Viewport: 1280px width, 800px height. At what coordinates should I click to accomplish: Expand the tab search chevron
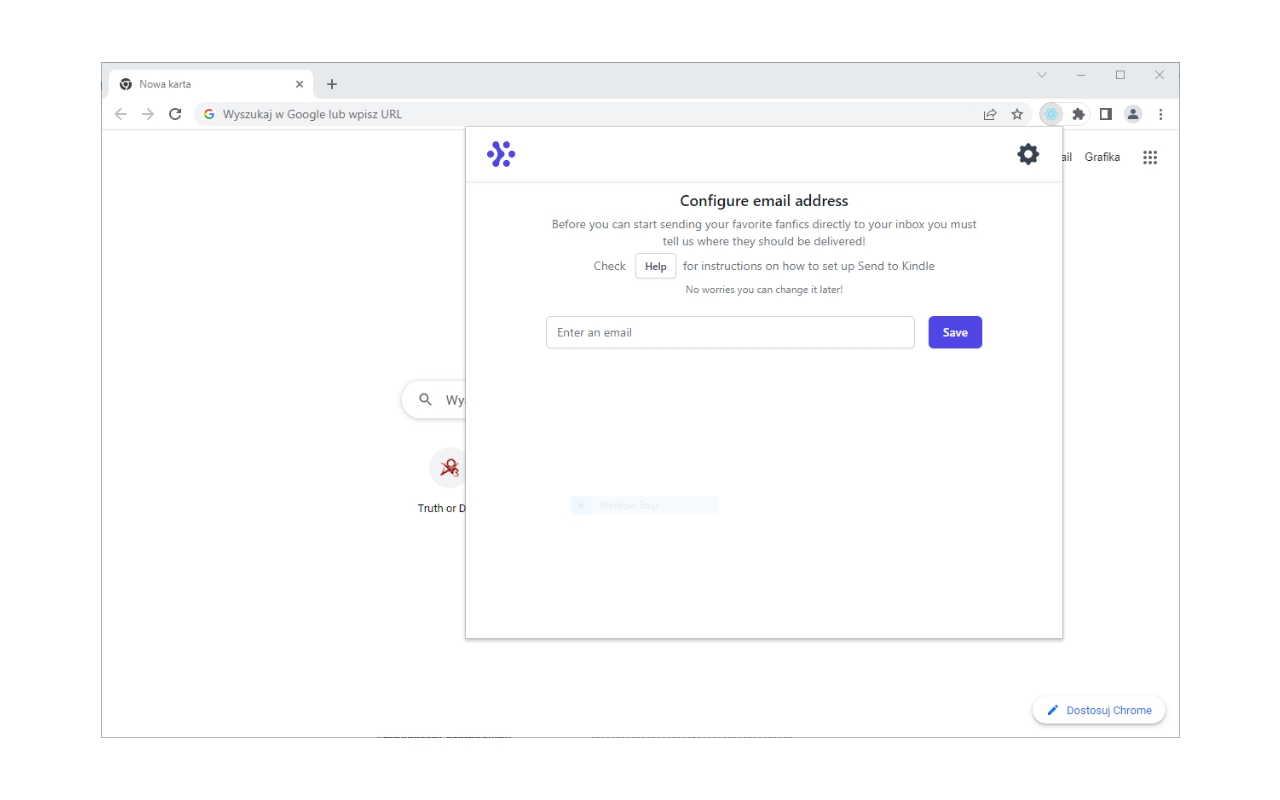[1042, 75]
